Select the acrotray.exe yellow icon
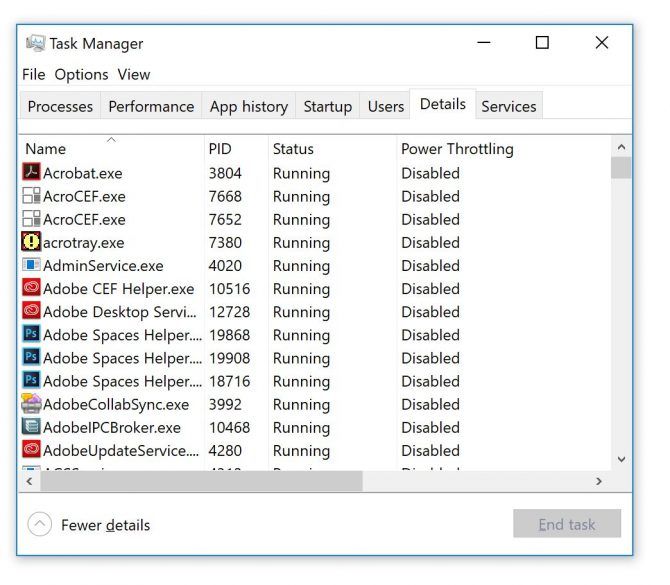 31,242
